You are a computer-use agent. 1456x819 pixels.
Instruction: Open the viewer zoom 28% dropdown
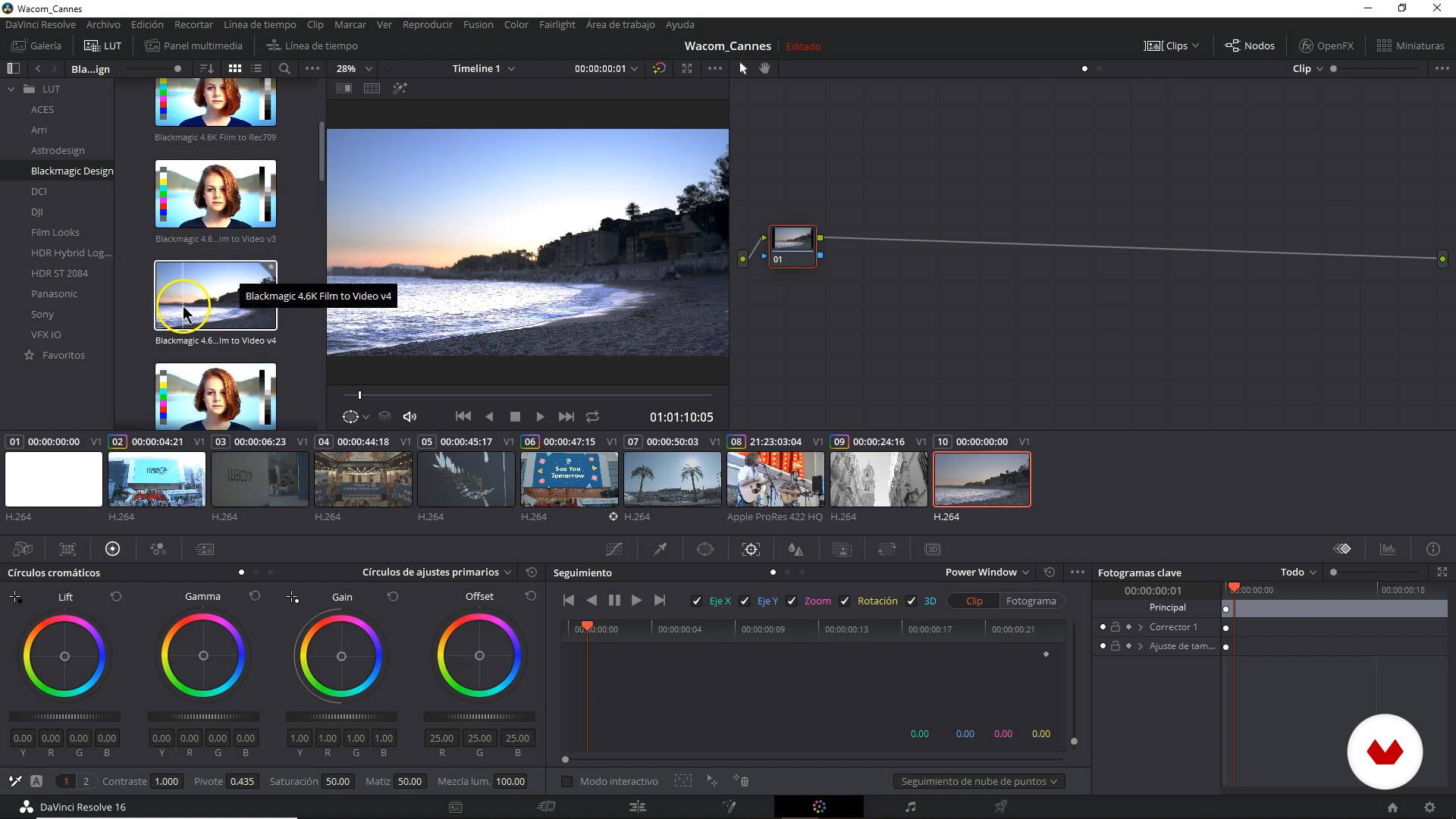(354, 68)
